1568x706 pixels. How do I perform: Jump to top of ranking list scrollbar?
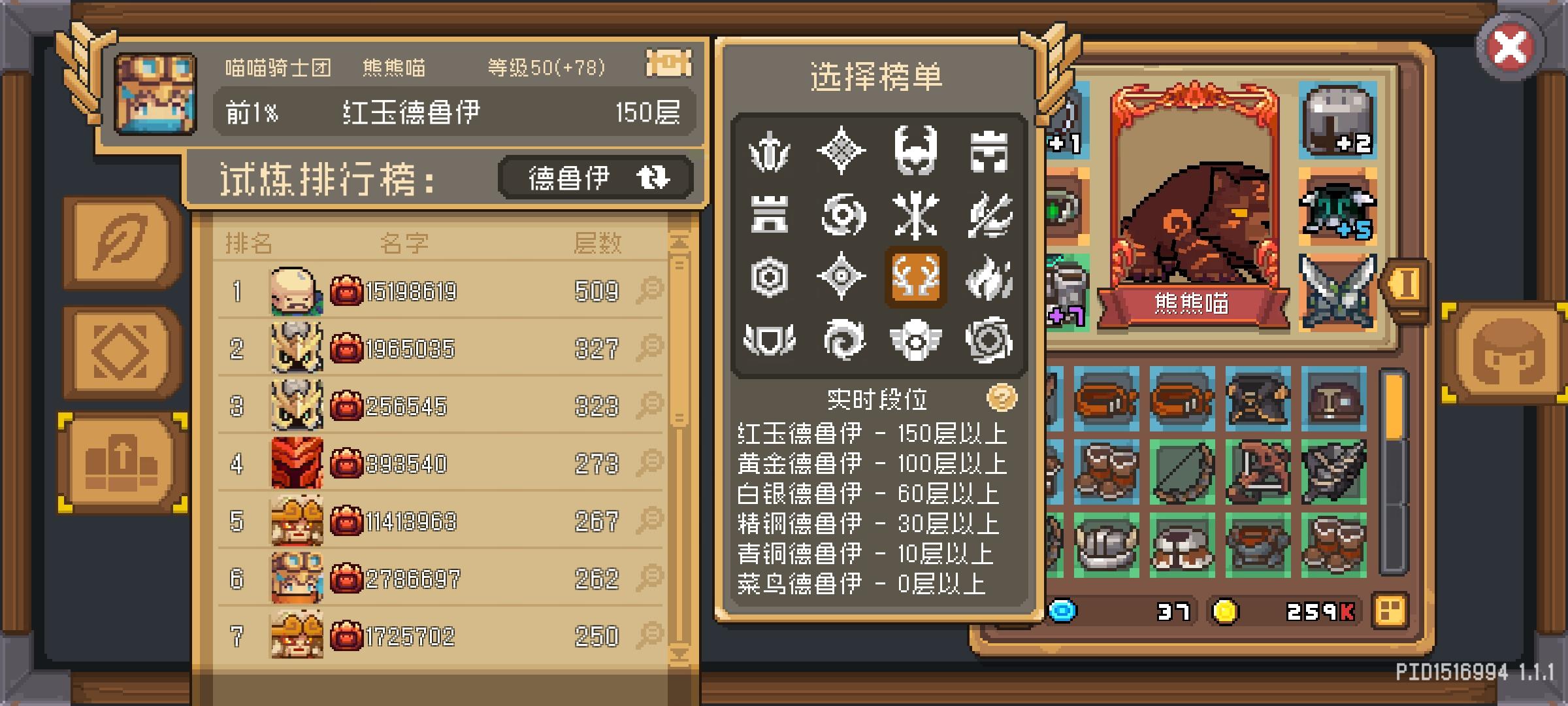click(679, 243)
